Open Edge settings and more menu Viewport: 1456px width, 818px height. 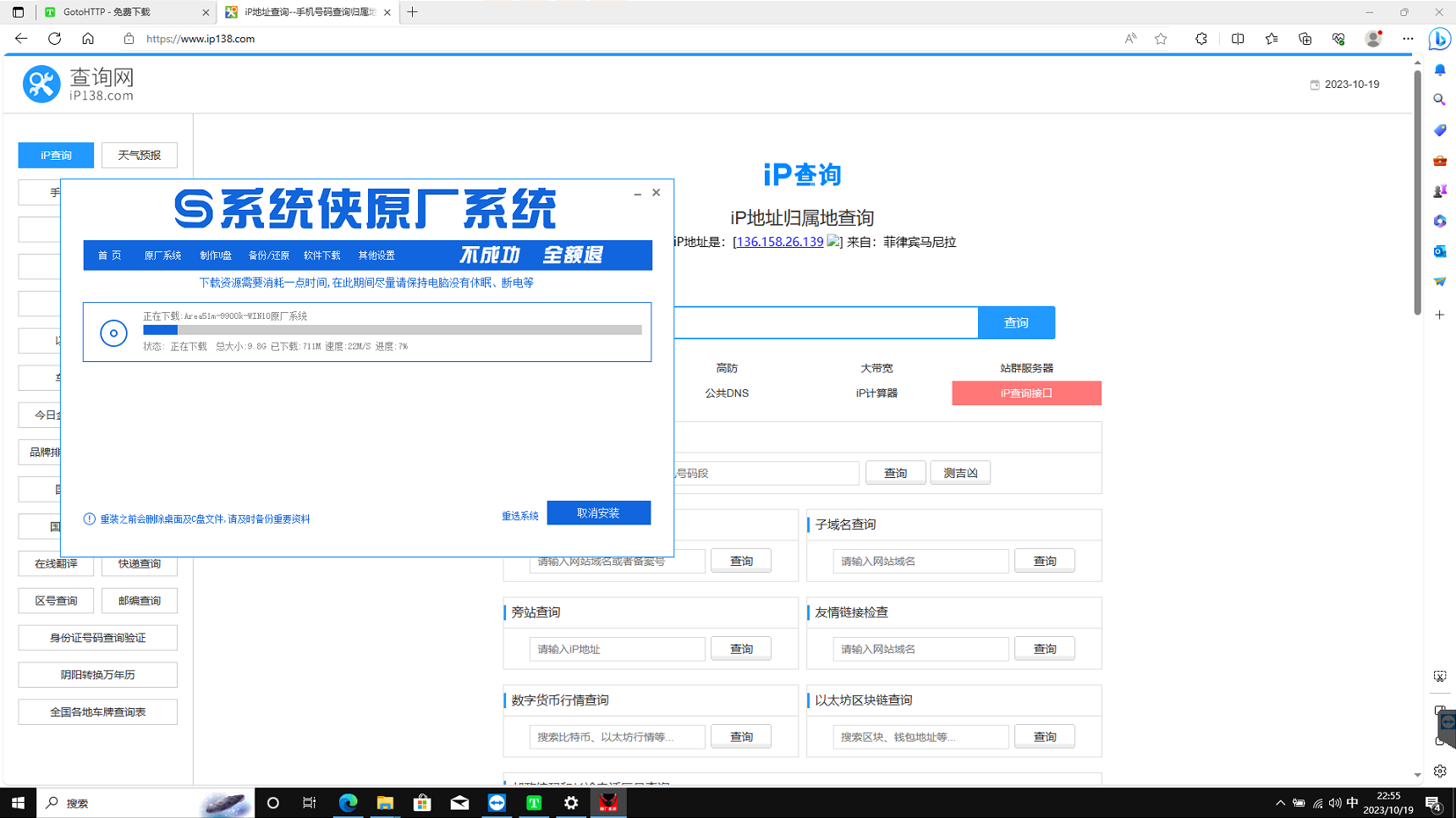coord(1408,39)
